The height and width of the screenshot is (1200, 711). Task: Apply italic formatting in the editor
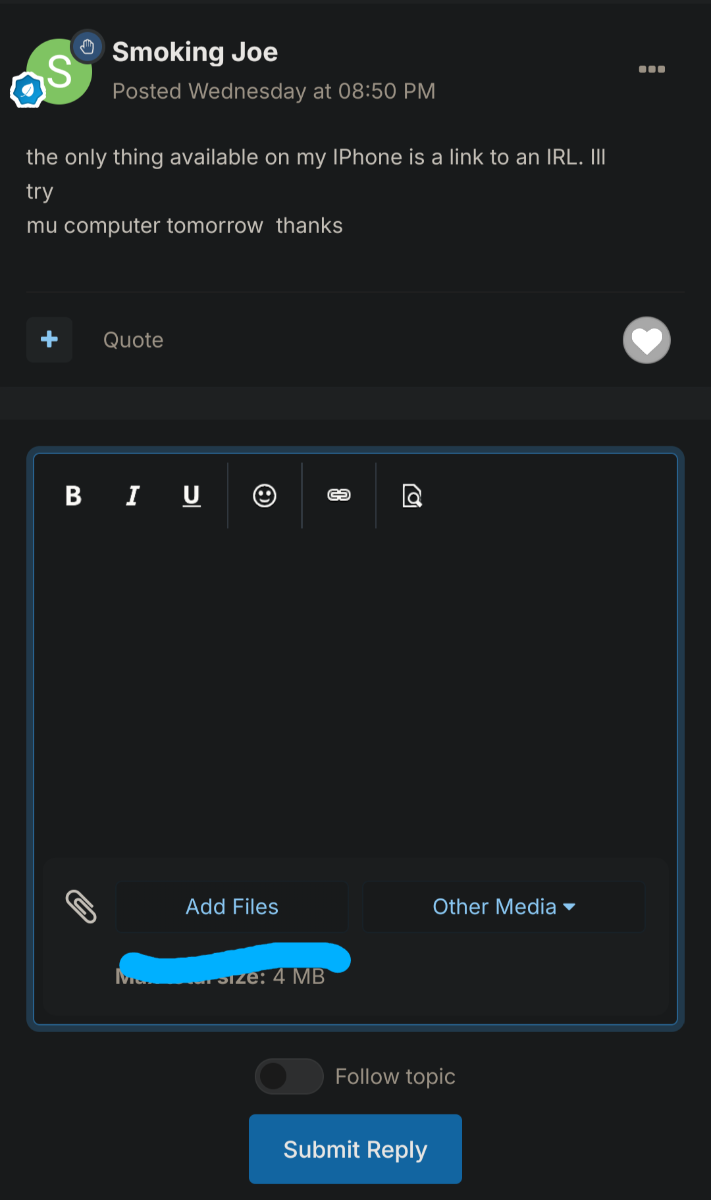[132, 495]
